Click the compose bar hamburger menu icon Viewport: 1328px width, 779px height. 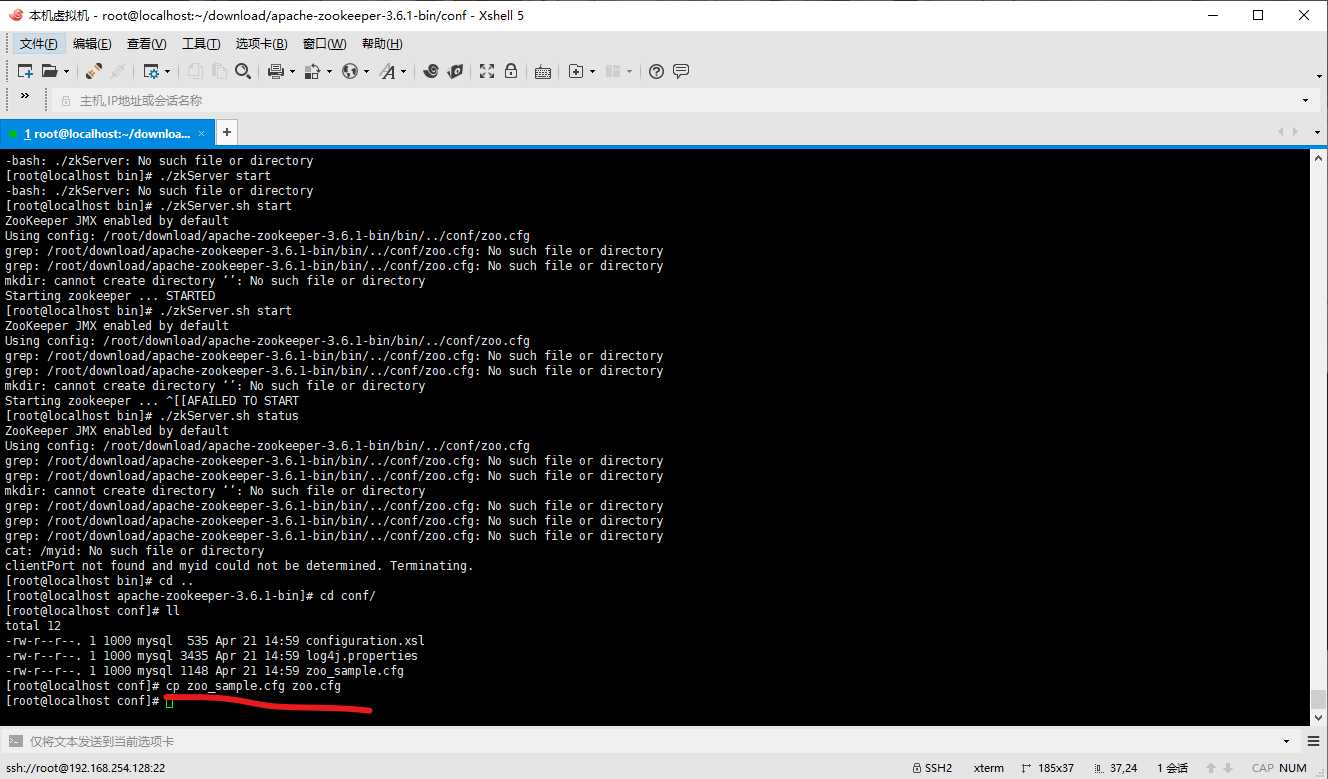pyautogui.click(x=1313, y=742)
